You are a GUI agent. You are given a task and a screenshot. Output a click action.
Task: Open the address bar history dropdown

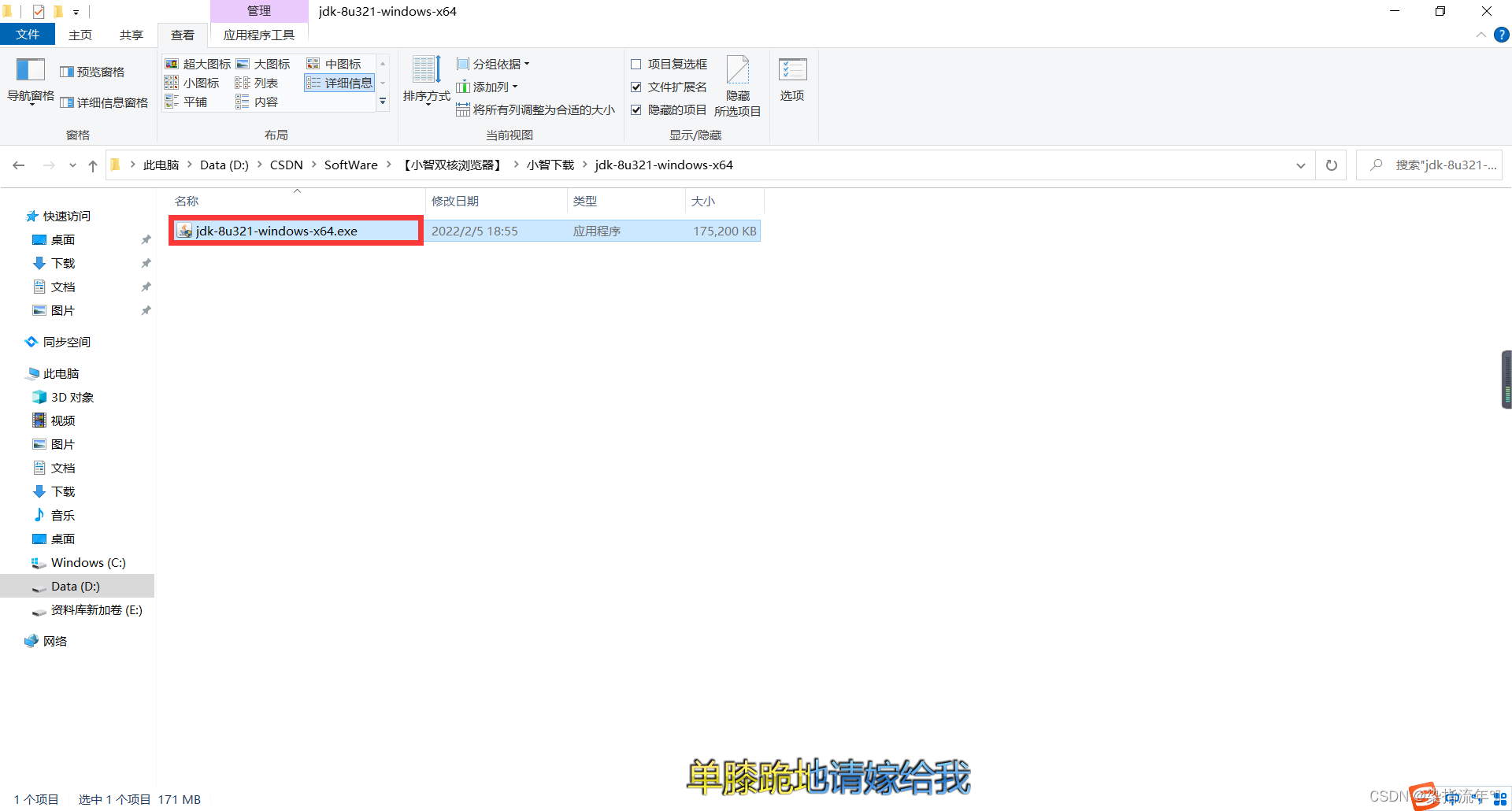pos(1300,165)
